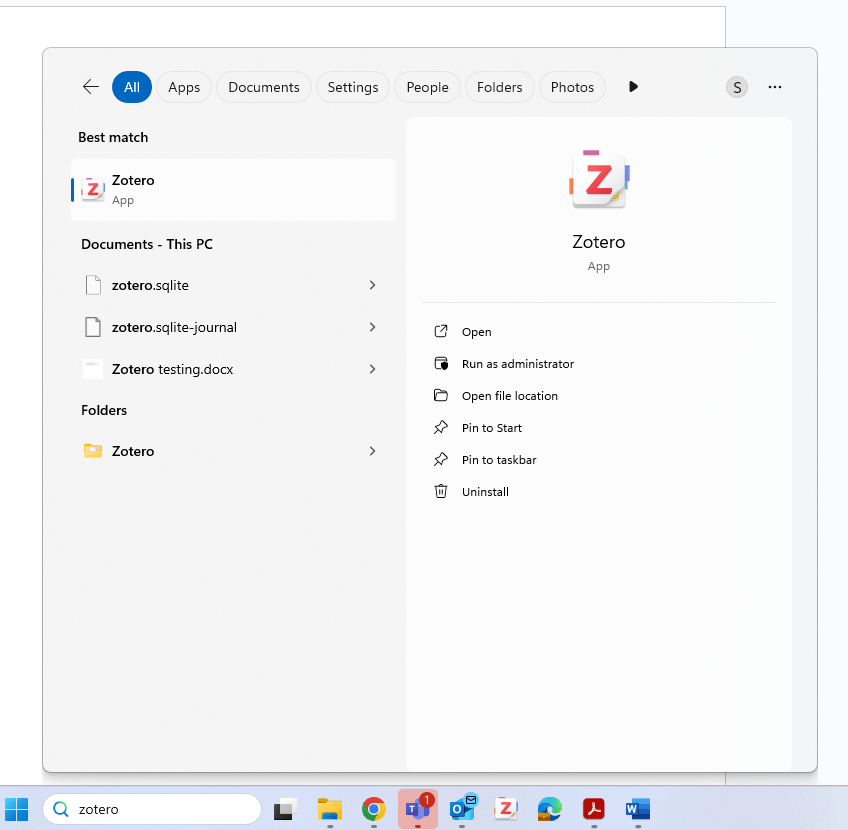848x830 pixels.
Task: Click Open in the Zotero preview pane
Action: coord(476,332)
